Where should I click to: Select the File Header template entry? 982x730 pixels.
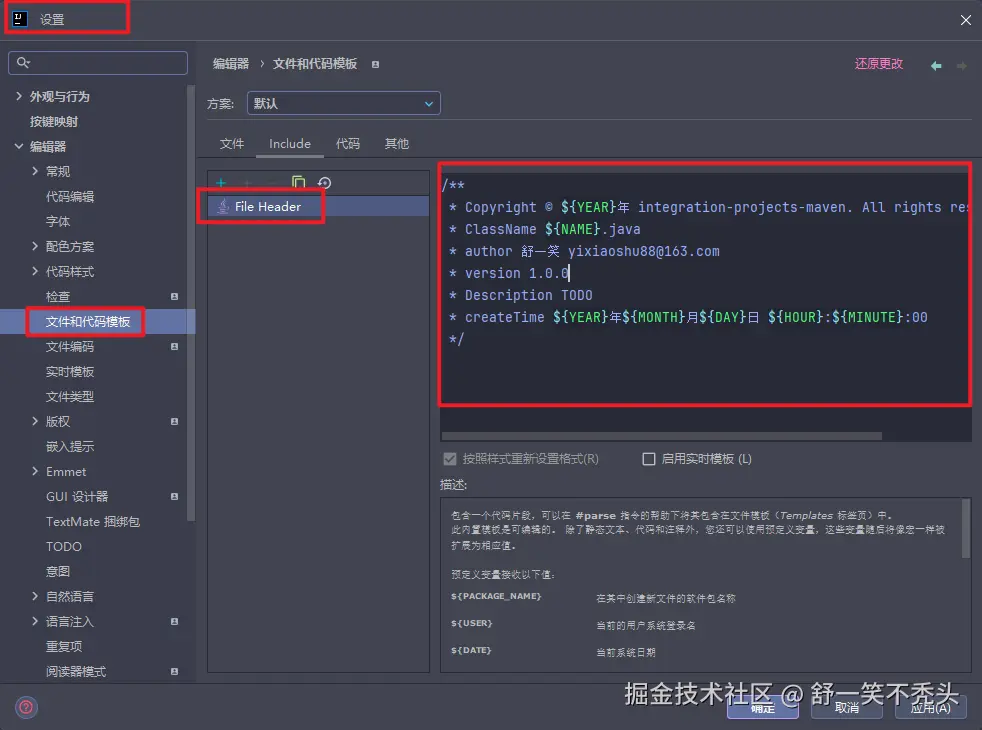(x=268, y=206)
